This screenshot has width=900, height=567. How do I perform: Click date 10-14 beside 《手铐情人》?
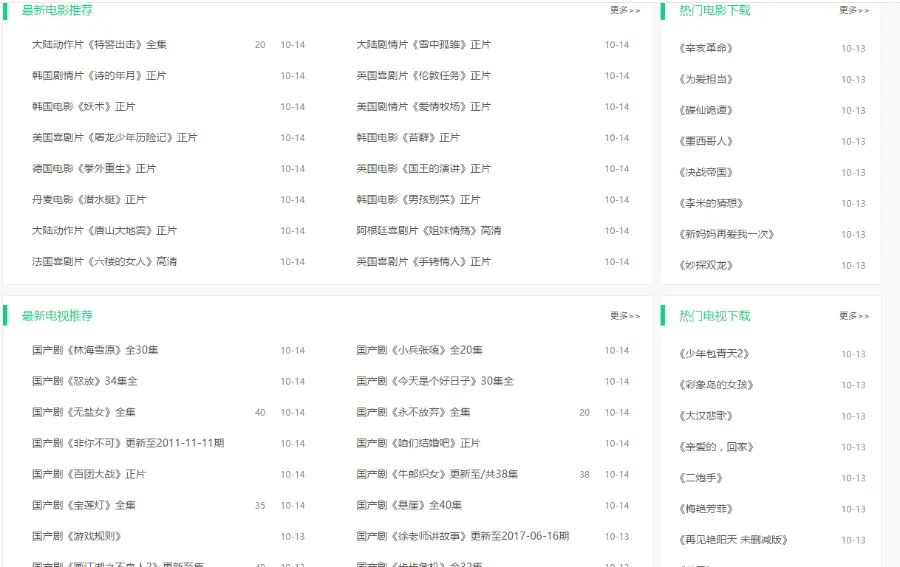click(x=617, y=262)
